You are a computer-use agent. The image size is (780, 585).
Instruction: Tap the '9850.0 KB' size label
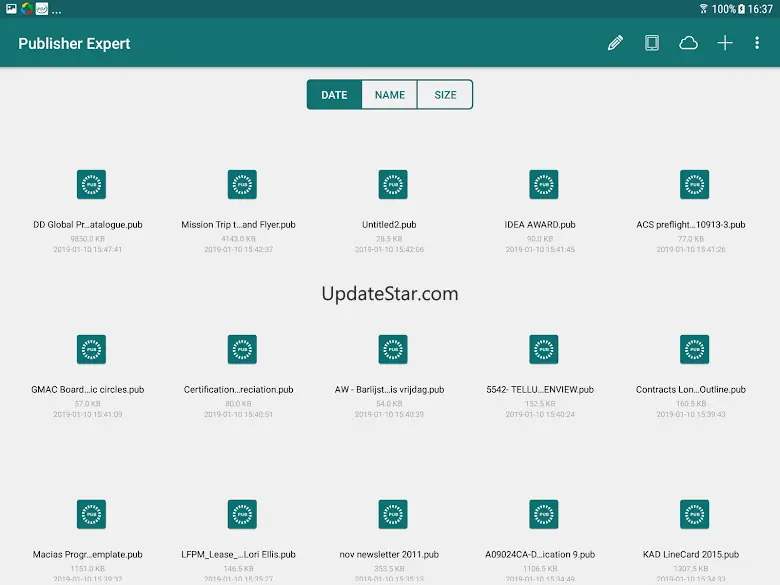pos(88,239)
